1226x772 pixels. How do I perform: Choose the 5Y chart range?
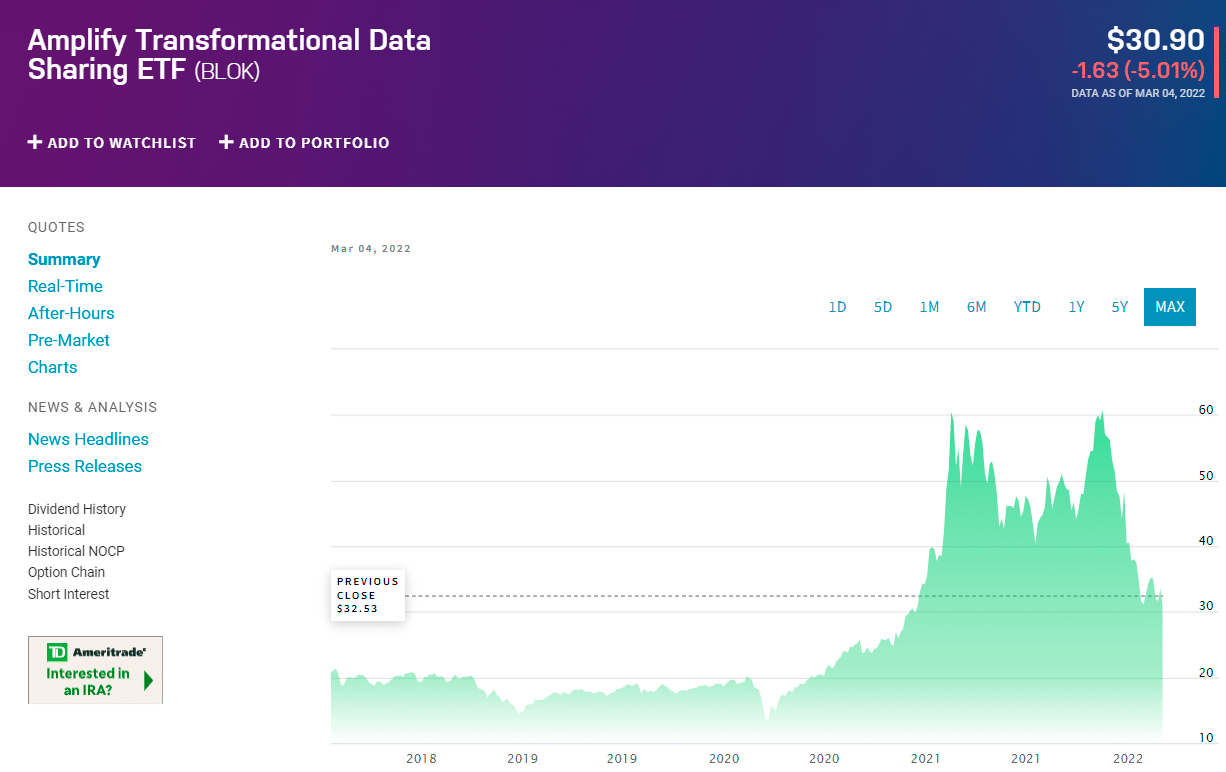click(1120, 307)
